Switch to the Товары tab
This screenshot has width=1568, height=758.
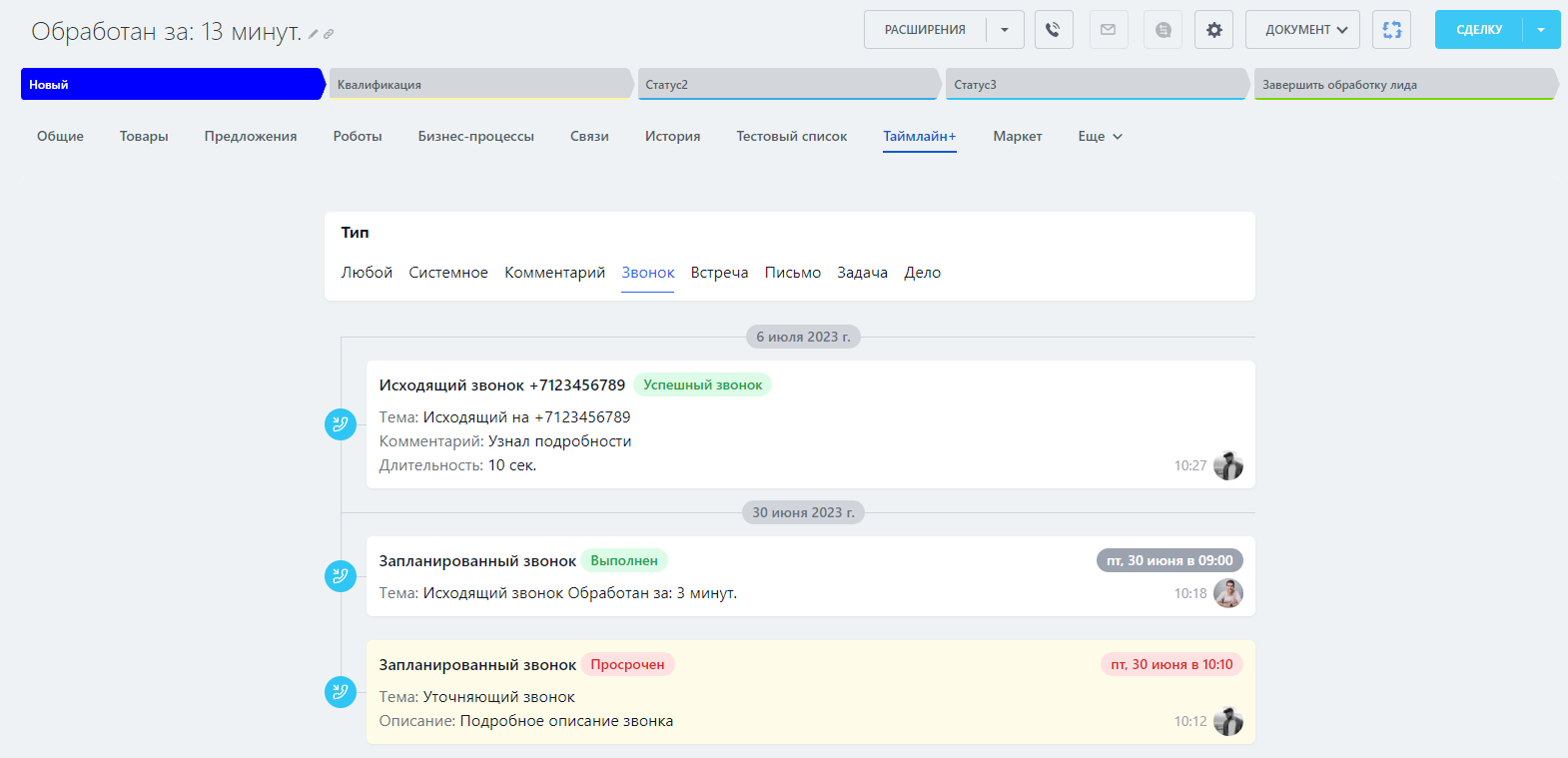click(144, 137)
